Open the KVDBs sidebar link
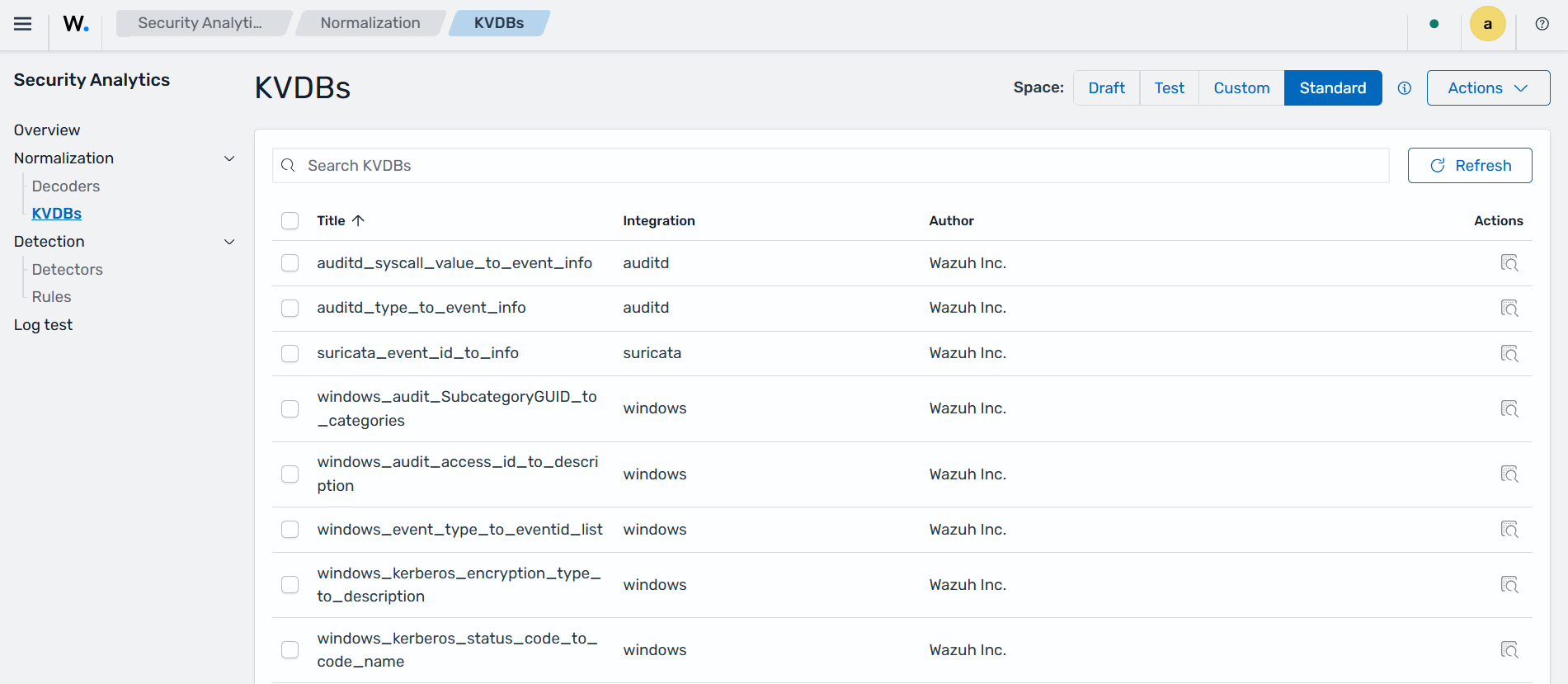 tap(57, 214)
